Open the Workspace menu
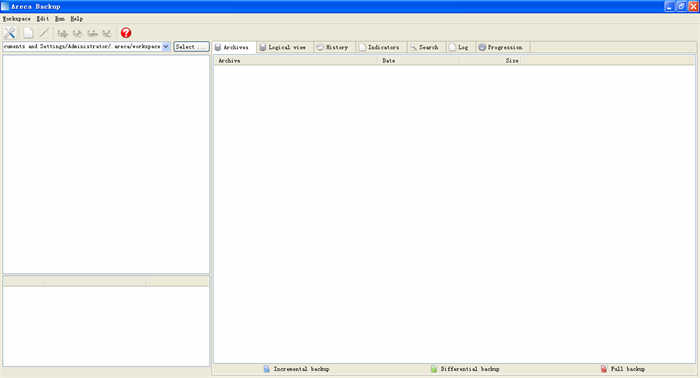This screenshot has width=700, height=378. [17, 19]
